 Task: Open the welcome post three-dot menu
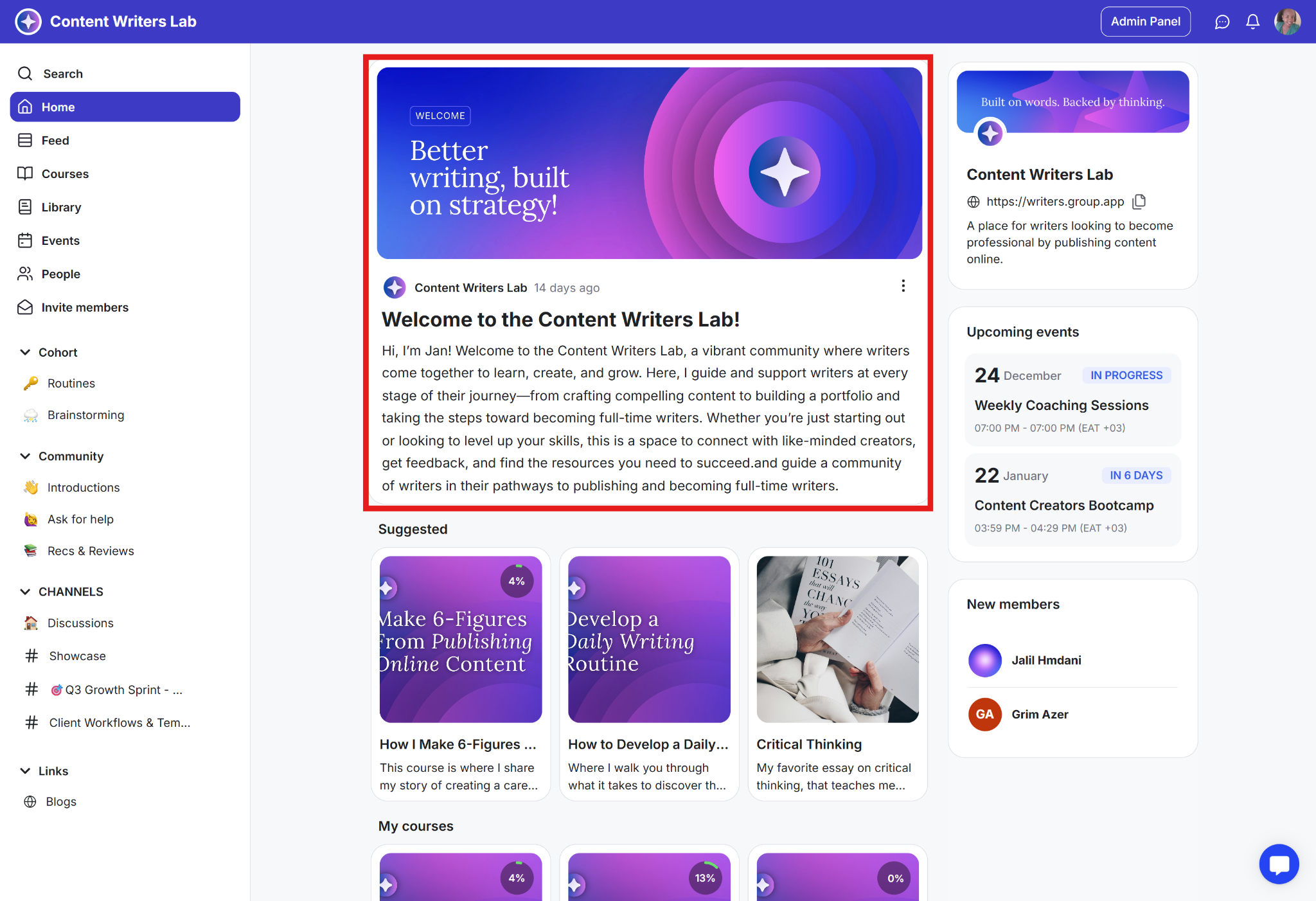click(x=903, y=286)
